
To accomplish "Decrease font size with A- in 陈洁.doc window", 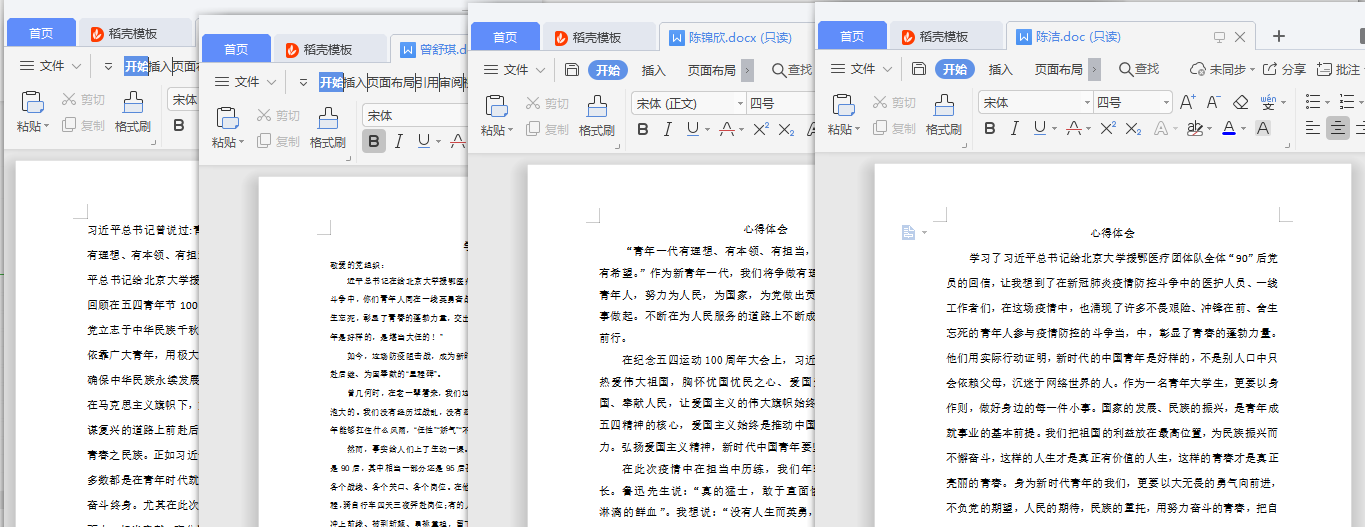I will click(1213, 102).
